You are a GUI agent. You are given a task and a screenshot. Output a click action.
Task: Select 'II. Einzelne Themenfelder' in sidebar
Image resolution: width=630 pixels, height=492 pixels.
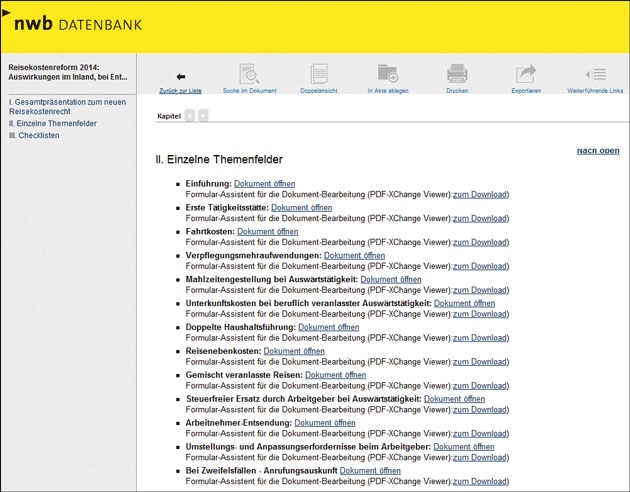click(x=53, y=123)
